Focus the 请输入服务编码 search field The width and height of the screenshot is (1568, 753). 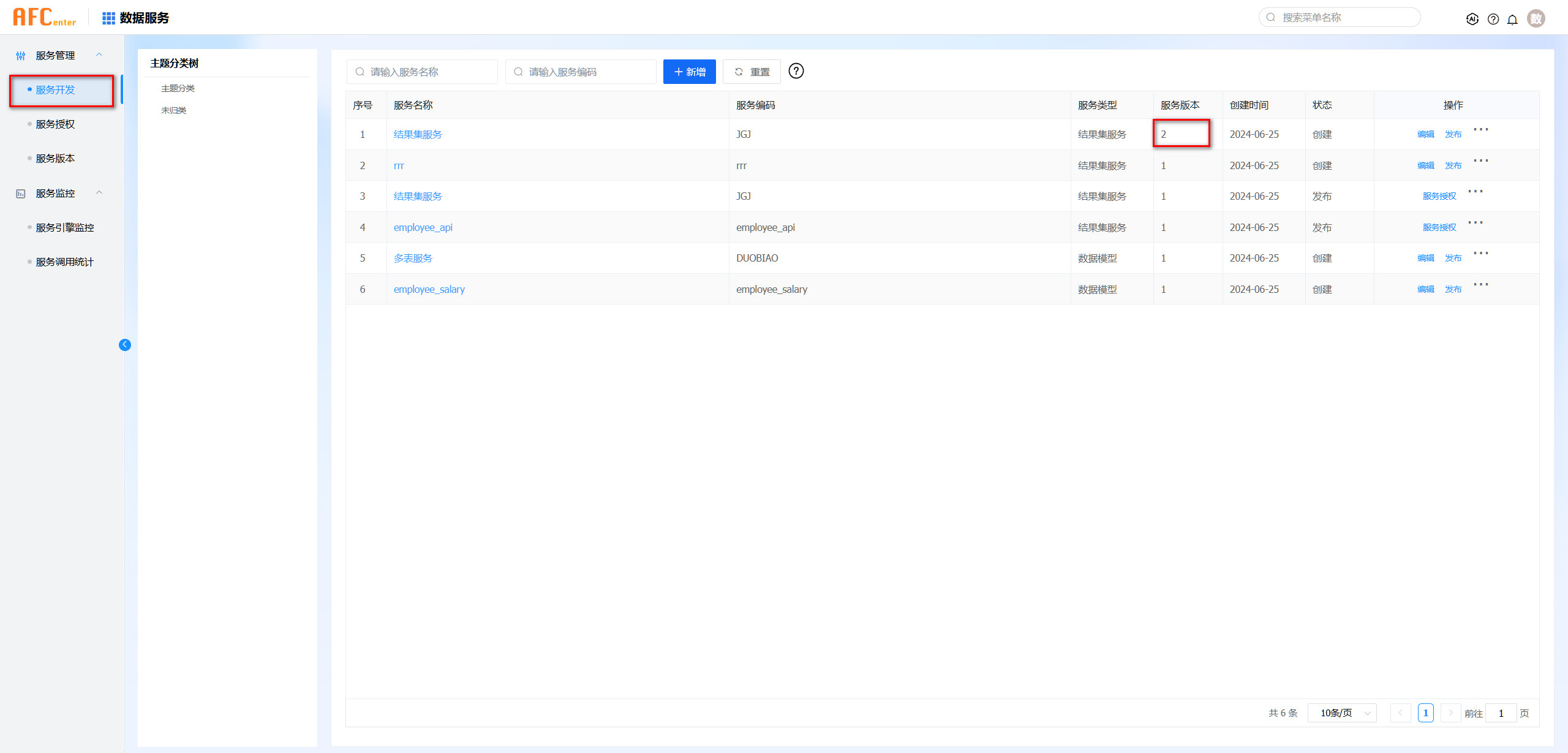tap(581, 72)
